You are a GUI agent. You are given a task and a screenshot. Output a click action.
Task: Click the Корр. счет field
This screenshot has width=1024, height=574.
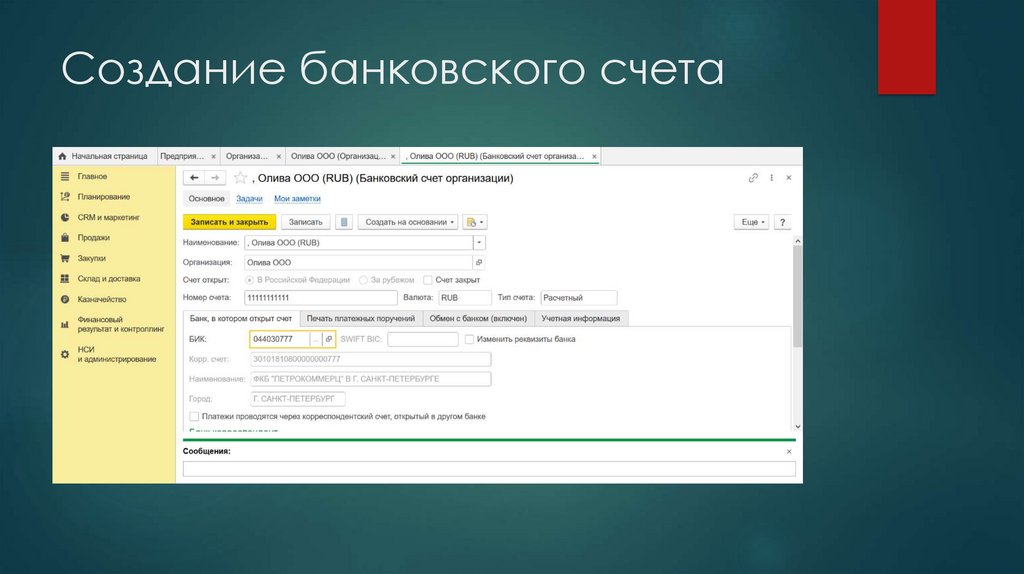[x=370, y=359]
